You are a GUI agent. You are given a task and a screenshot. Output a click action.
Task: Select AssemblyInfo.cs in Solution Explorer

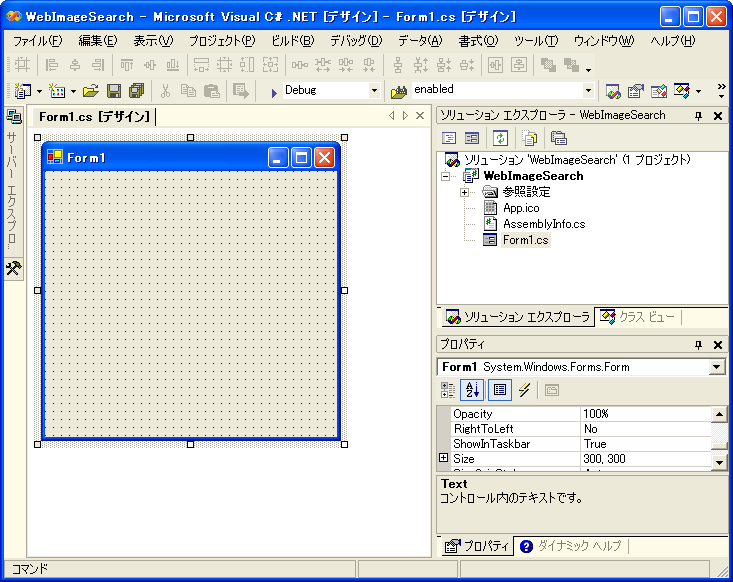[x=544, y=224]
